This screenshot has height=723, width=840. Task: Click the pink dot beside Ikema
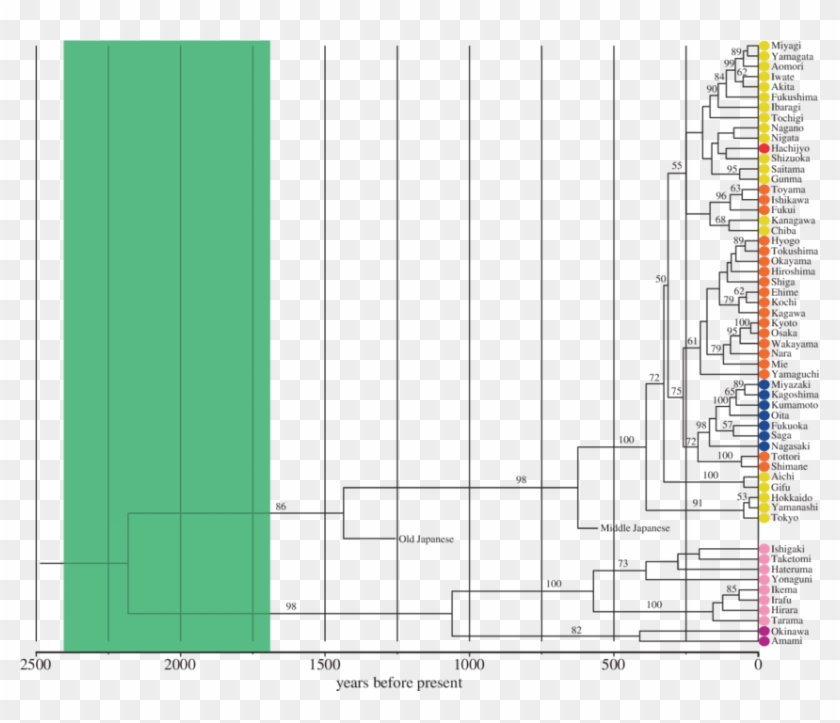click(764, 590)
